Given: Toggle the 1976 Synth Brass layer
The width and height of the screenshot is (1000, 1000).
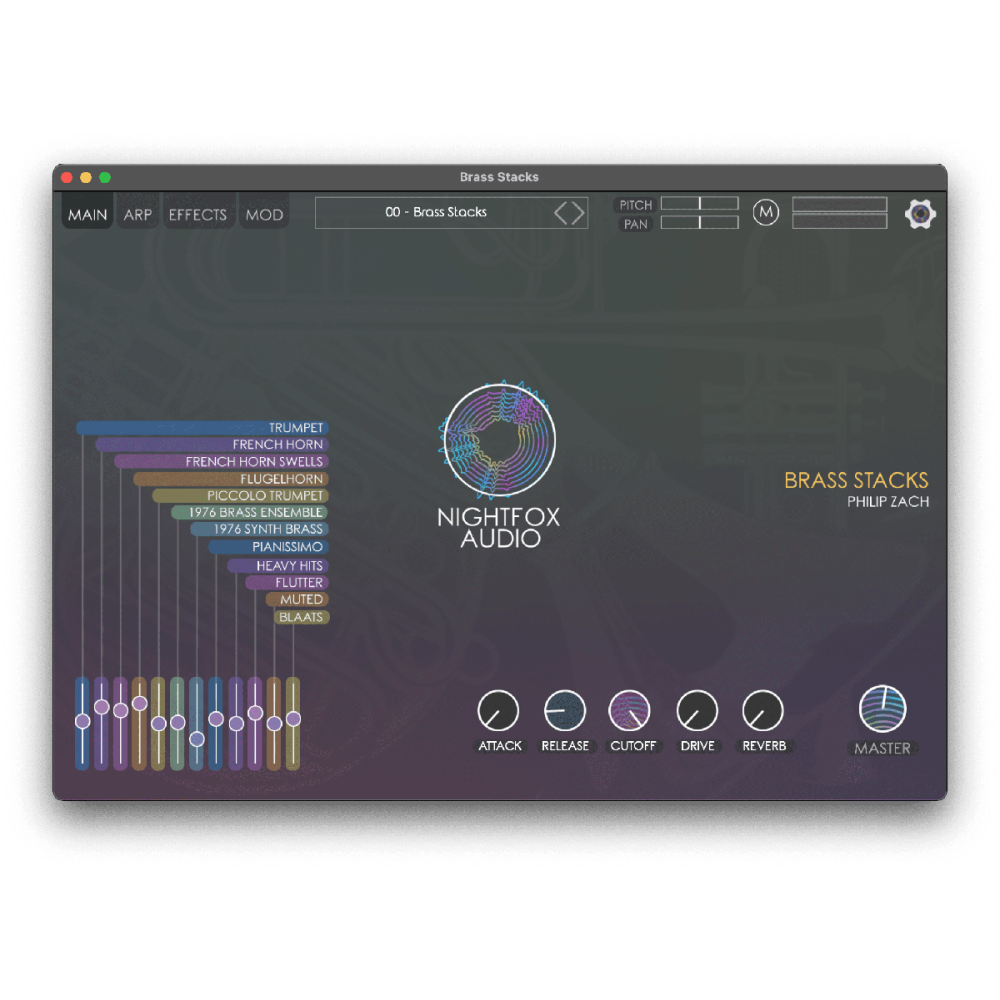Looking at the screenshot, I should click(x=268, y=529).
